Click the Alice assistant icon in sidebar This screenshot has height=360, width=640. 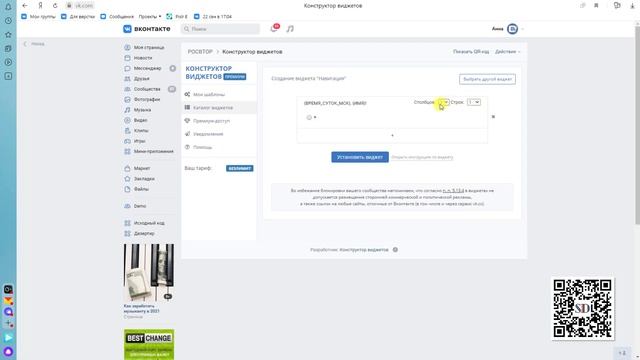coord(8,351)
